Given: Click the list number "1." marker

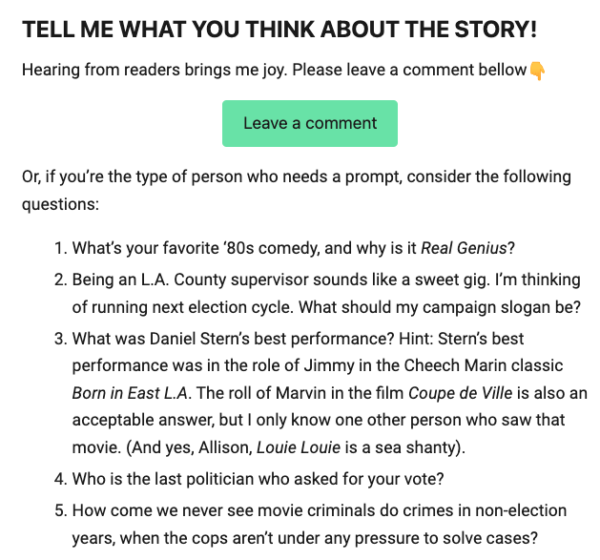Looking at the screenshot, I should [59, 248].
